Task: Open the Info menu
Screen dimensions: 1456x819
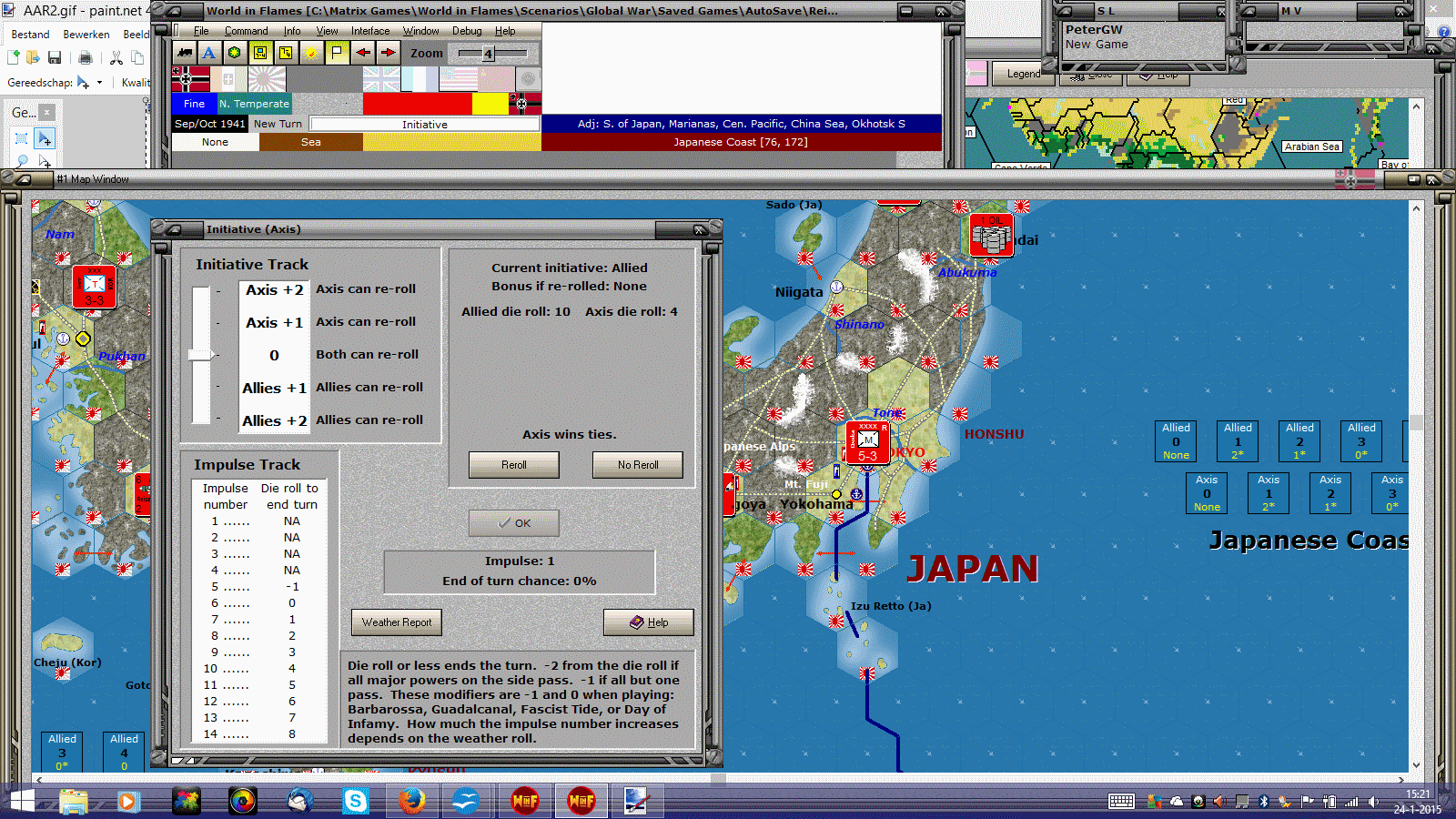Action: tap(292, 31)
